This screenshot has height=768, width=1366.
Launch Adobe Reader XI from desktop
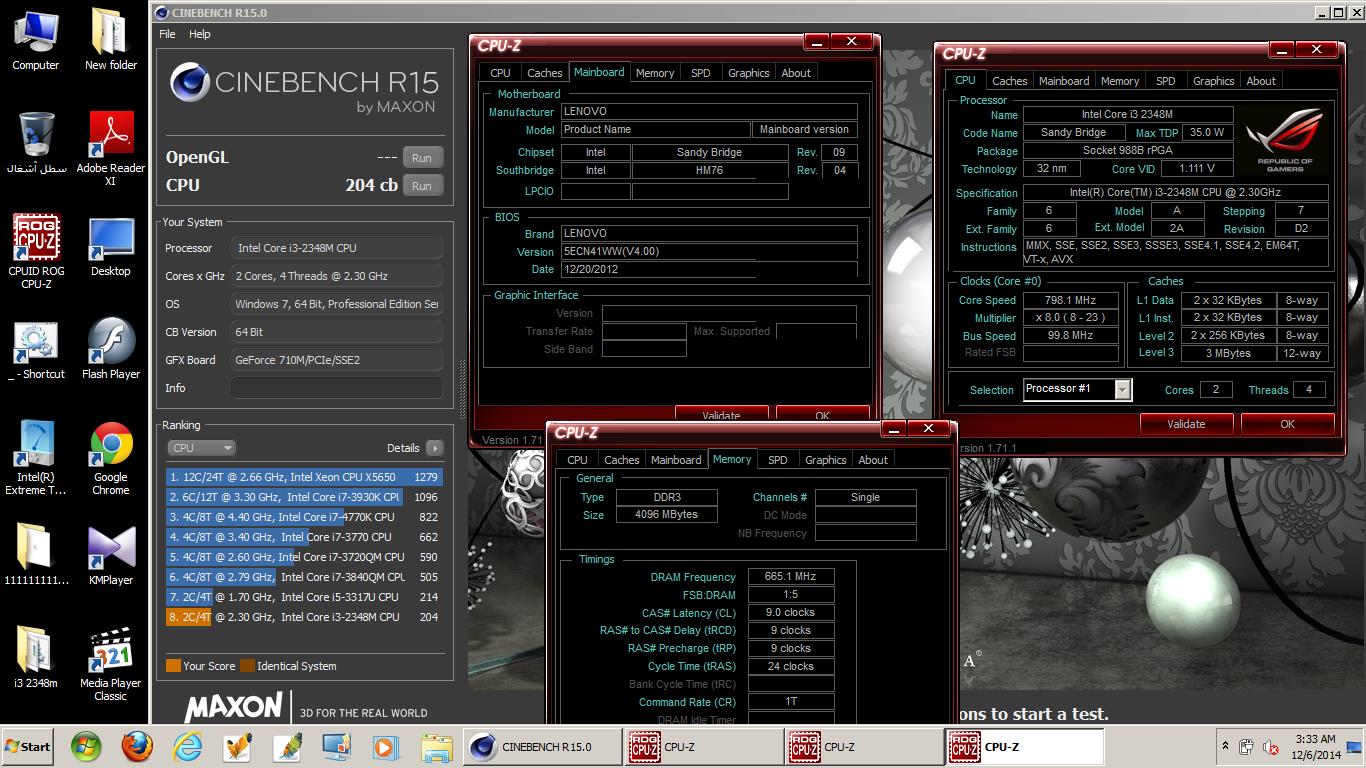coord(110,148)
